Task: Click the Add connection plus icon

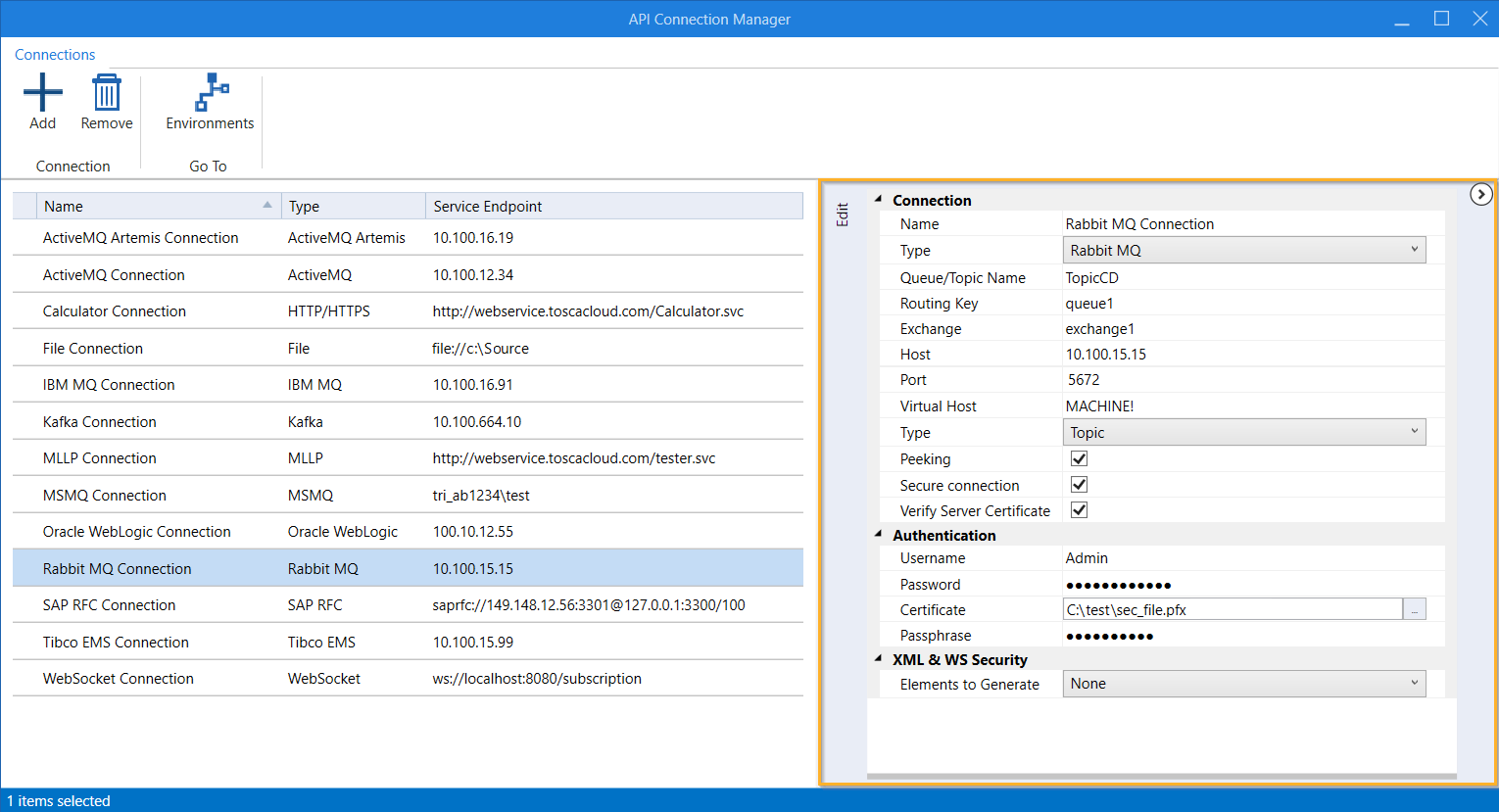Action: click(x=42, y=94)
